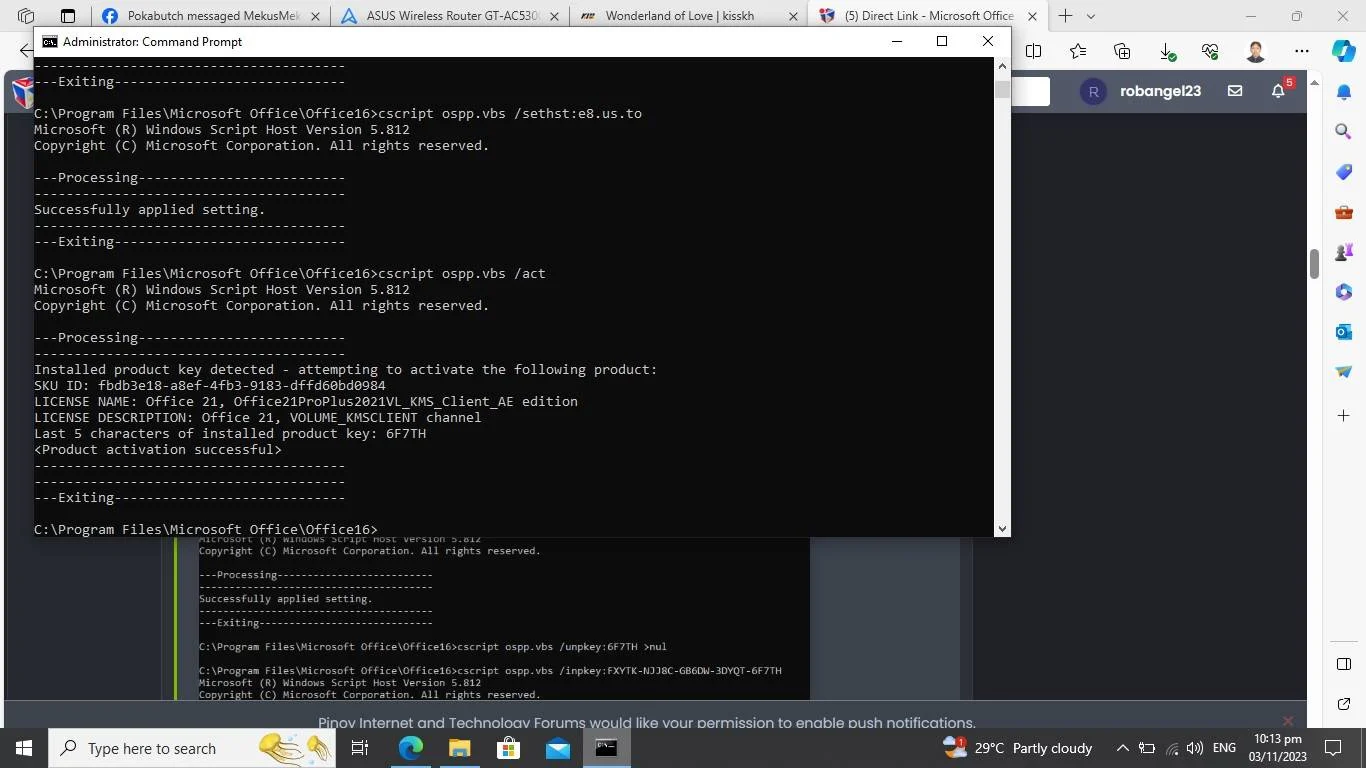This screenshot has width=1366, height=768.
Task: Close the Direct Link Microsoft Office tab
Action: (1032, 16)
